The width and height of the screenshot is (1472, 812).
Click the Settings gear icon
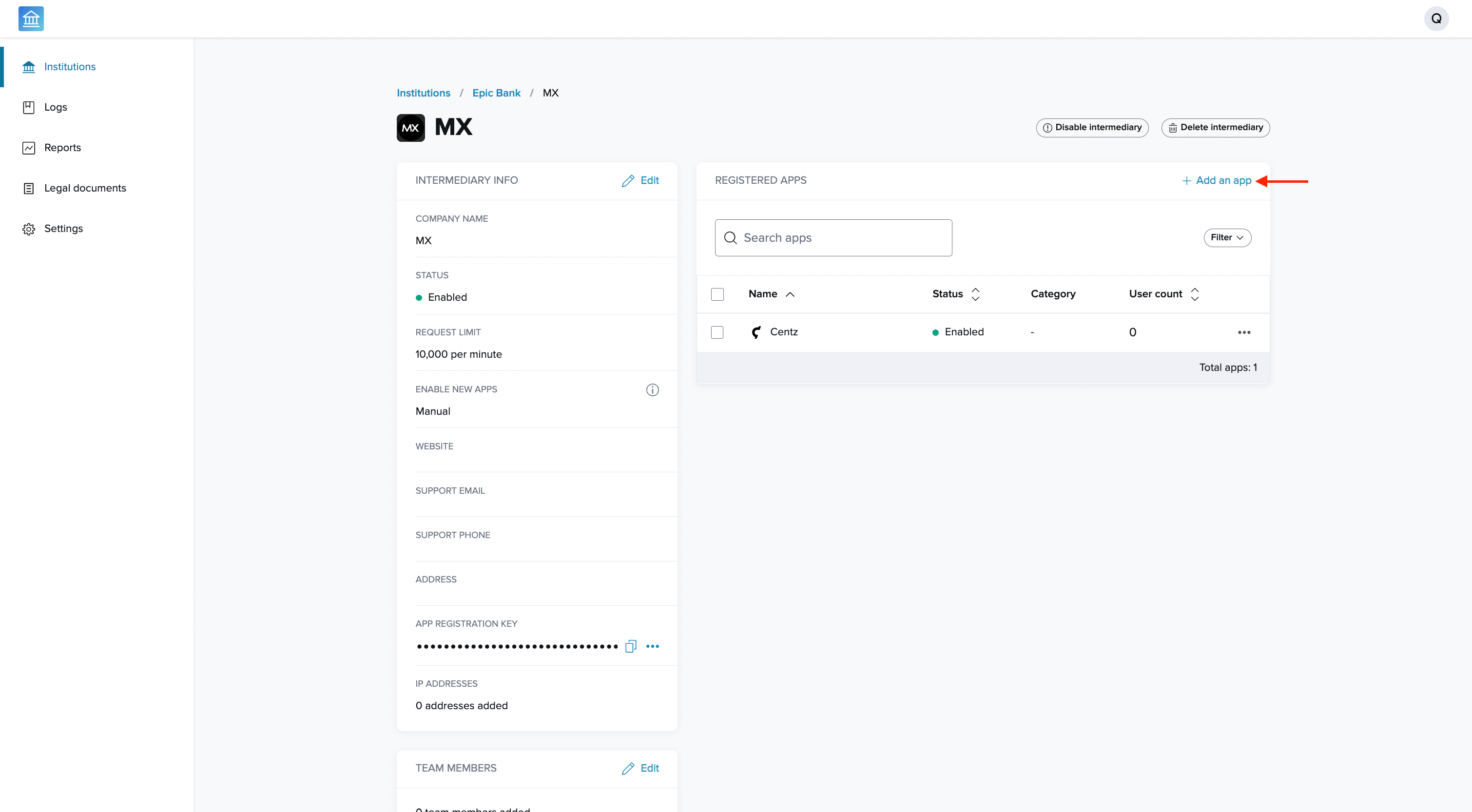pos(29,229)
